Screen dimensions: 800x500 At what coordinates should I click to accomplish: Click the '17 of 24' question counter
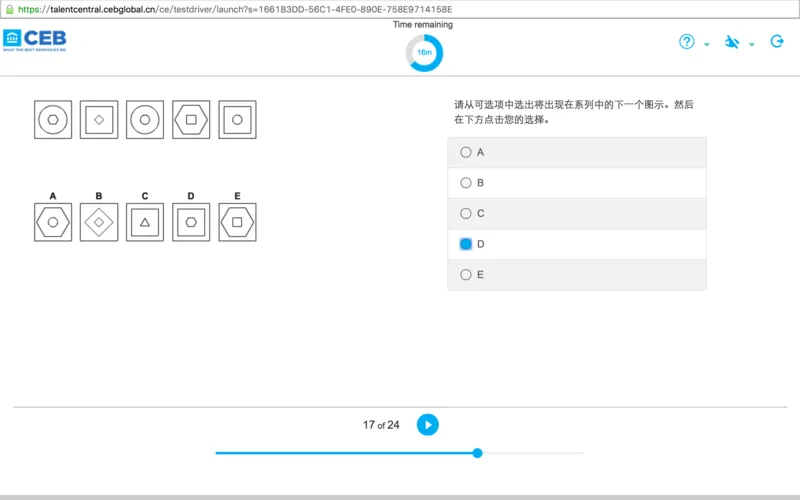click(x=381, y=425)
